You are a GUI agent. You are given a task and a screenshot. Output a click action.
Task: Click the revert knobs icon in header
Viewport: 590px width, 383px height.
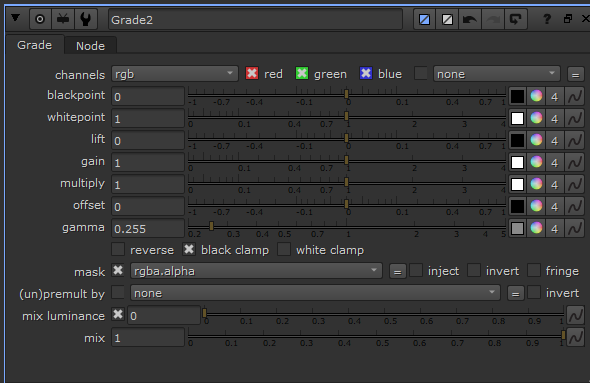[515, 19]
